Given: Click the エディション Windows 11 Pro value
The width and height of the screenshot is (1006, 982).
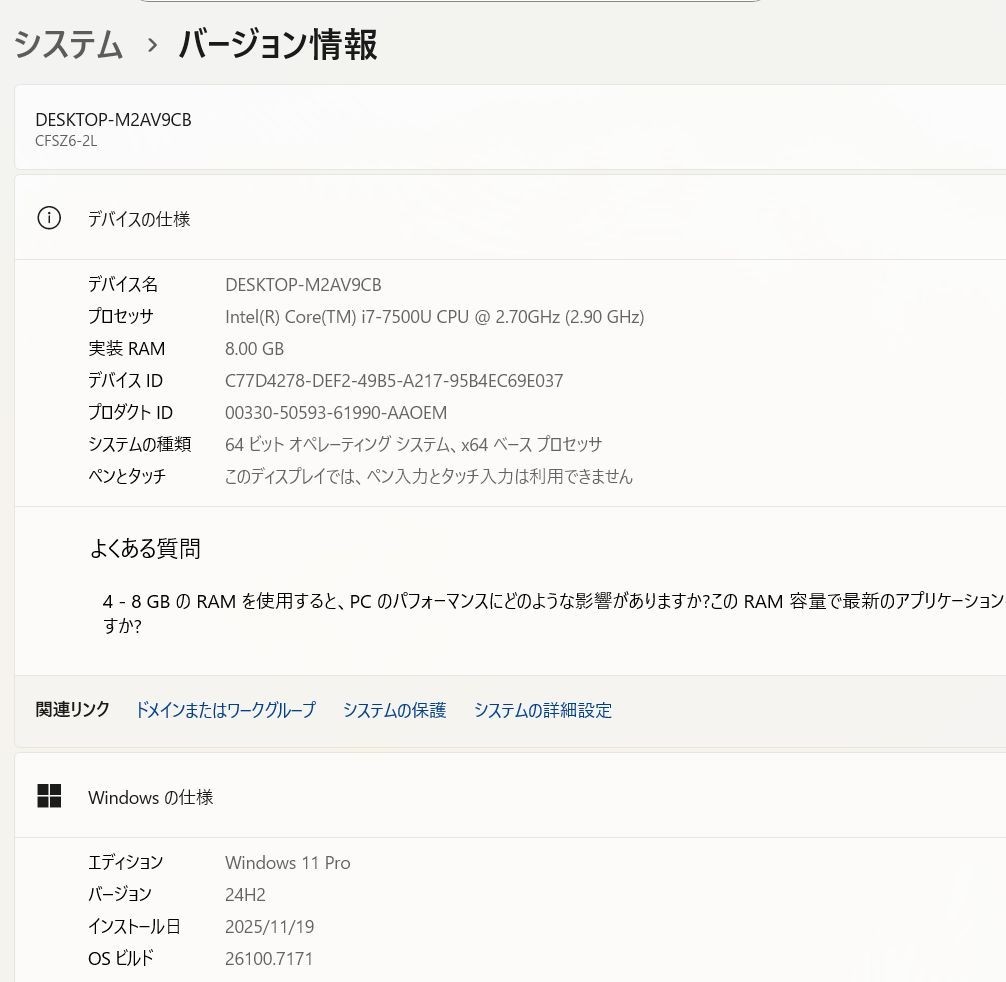Looking at the screenshot, I should point(287,862).
